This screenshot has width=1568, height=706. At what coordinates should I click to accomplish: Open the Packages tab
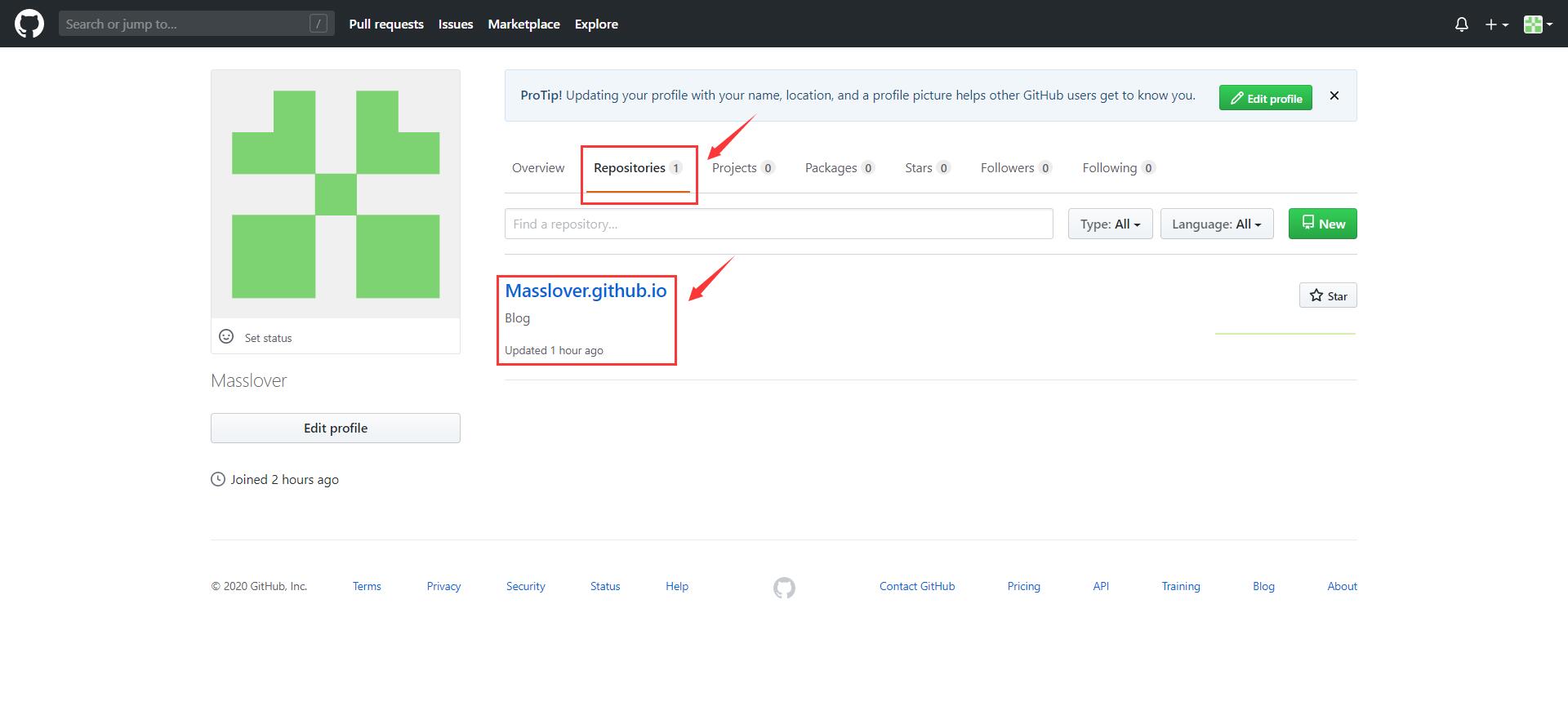coord(840,168)
